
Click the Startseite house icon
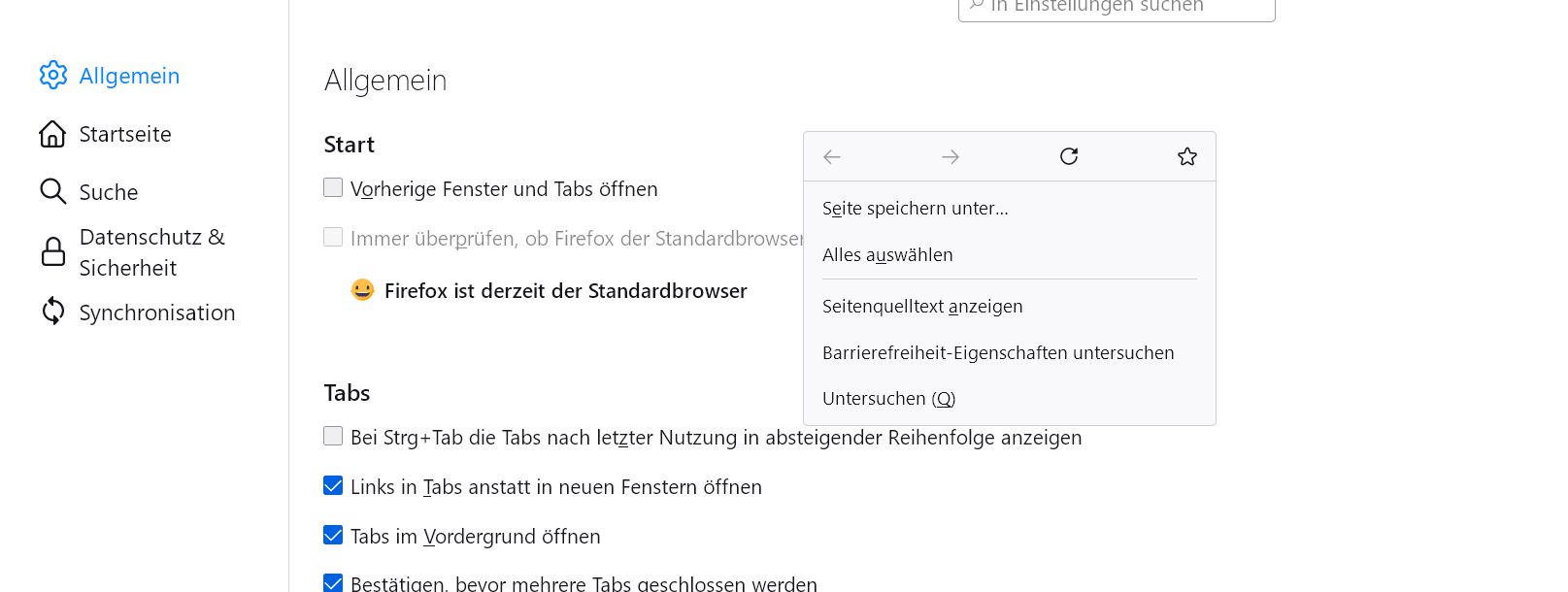[53, 134]
